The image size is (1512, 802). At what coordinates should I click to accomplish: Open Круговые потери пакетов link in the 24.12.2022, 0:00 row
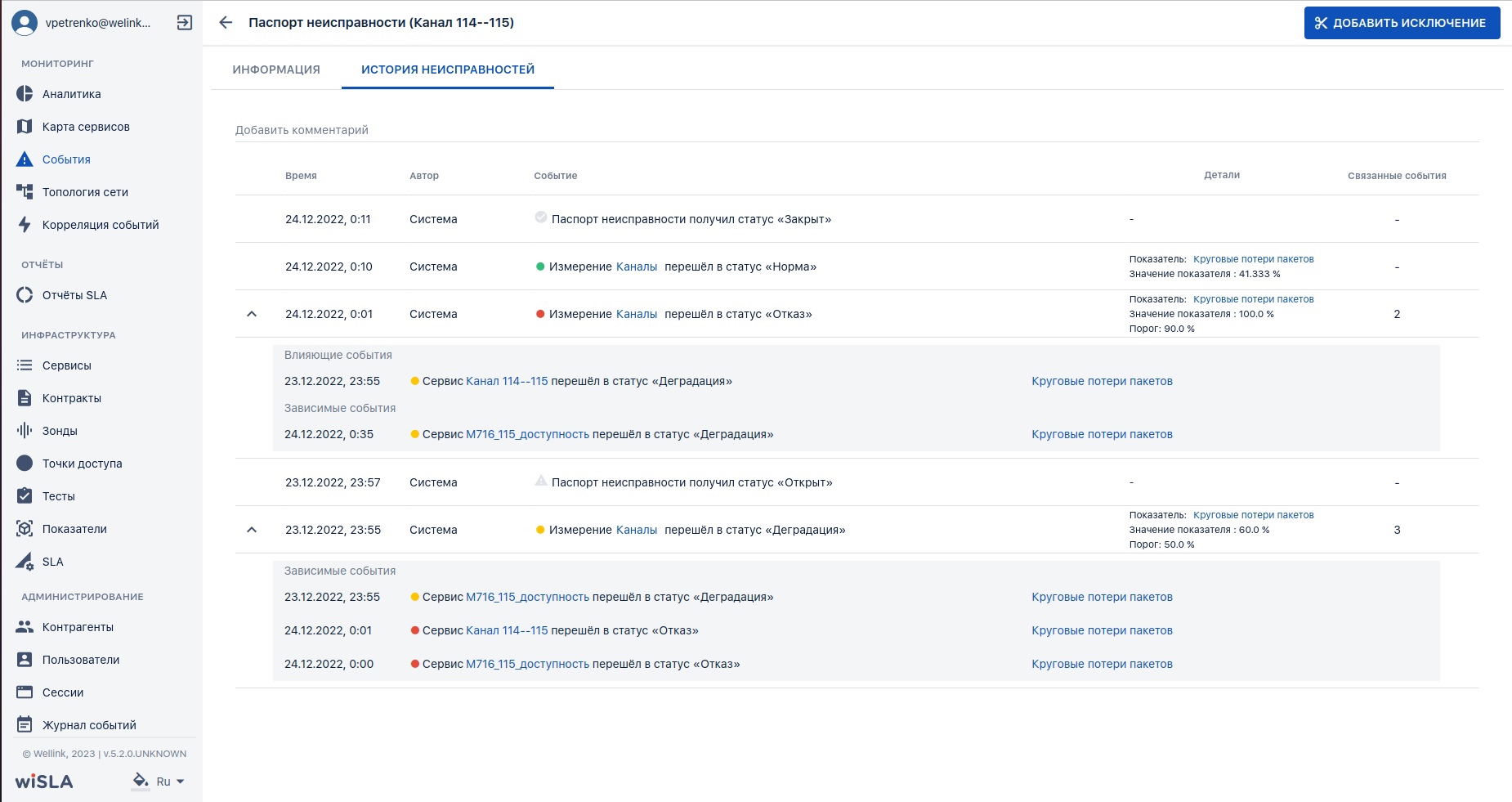click(1102, 664)
